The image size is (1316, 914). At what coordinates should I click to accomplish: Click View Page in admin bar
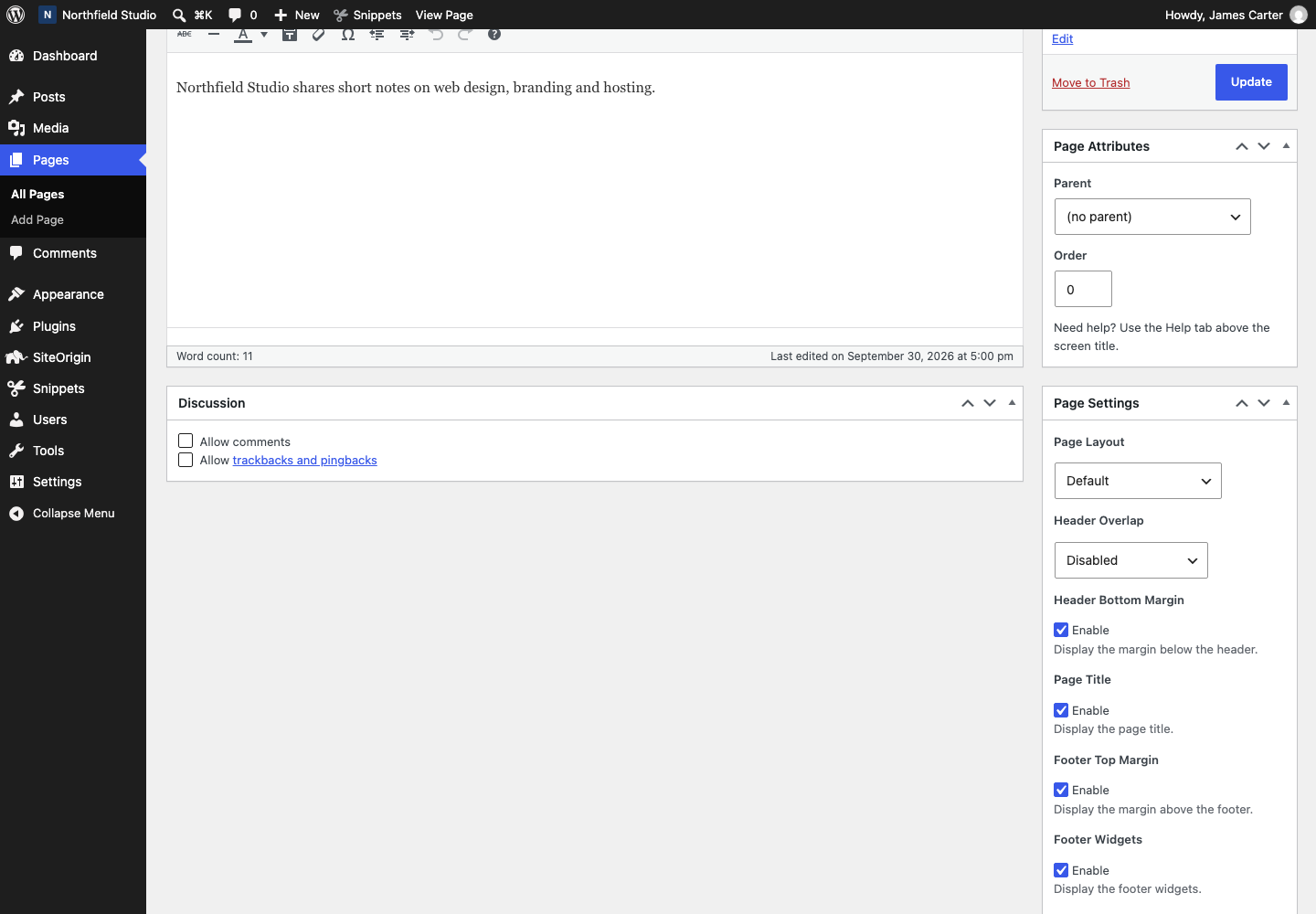[x=444, y=15]
